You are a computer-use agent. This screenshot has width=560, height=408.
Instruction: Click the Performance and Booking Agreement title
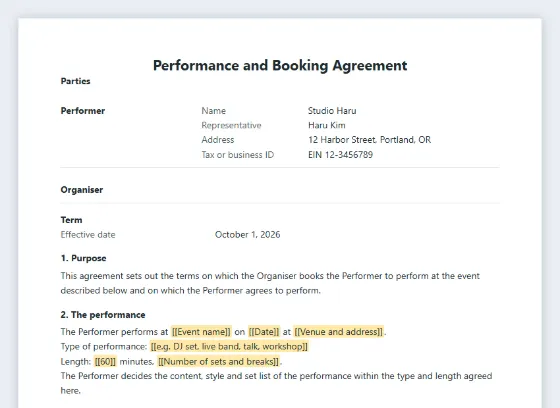[280, 66]
